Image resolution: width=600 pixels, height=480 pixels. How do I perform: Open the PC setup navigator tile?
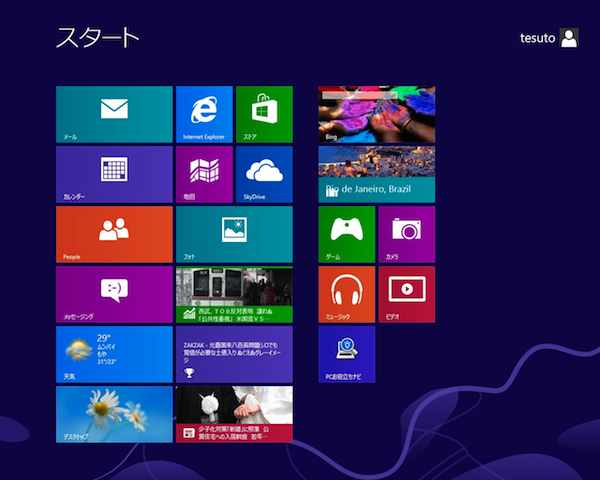[x=346, y=354]
